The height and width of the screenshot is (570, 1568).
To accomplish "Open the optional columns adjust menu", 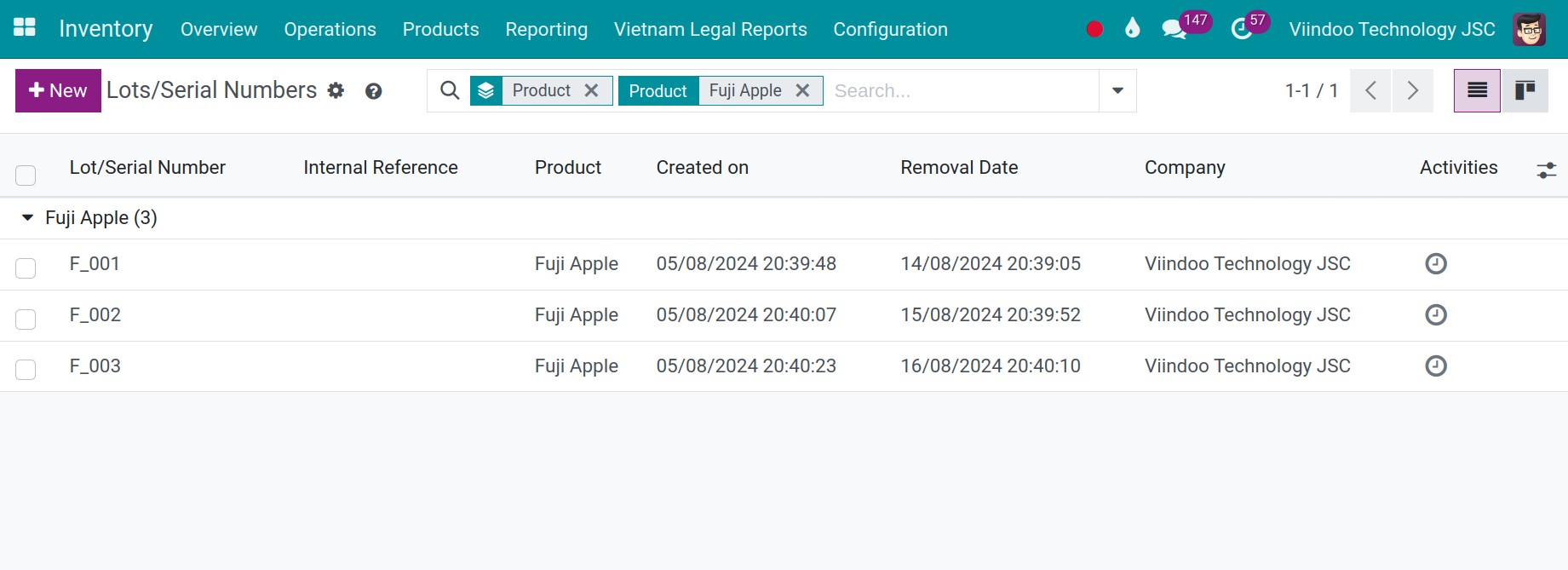I will [1546, 170].
